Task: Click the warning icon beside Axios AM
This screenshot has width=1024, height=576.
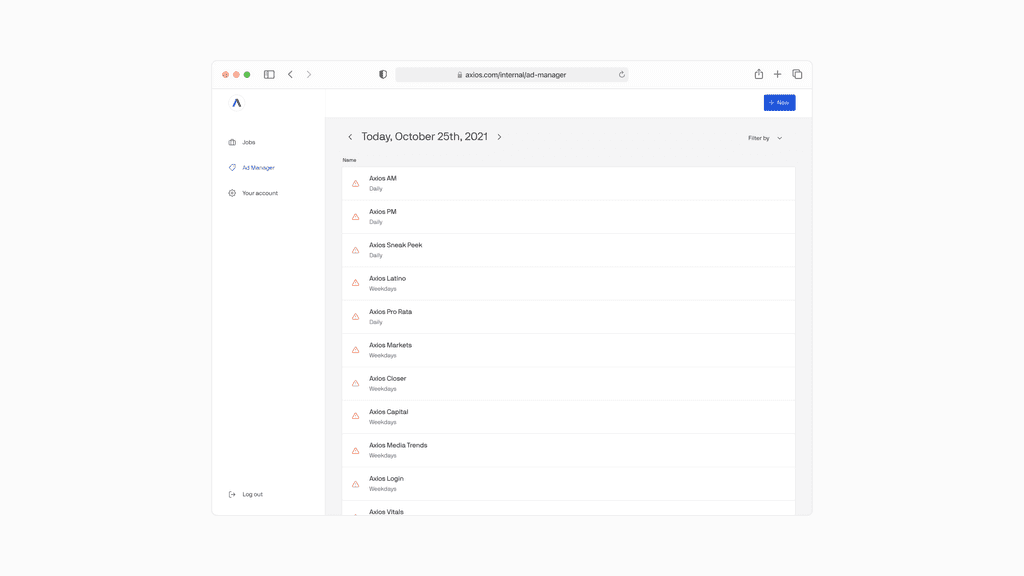Action: point(355,184)
